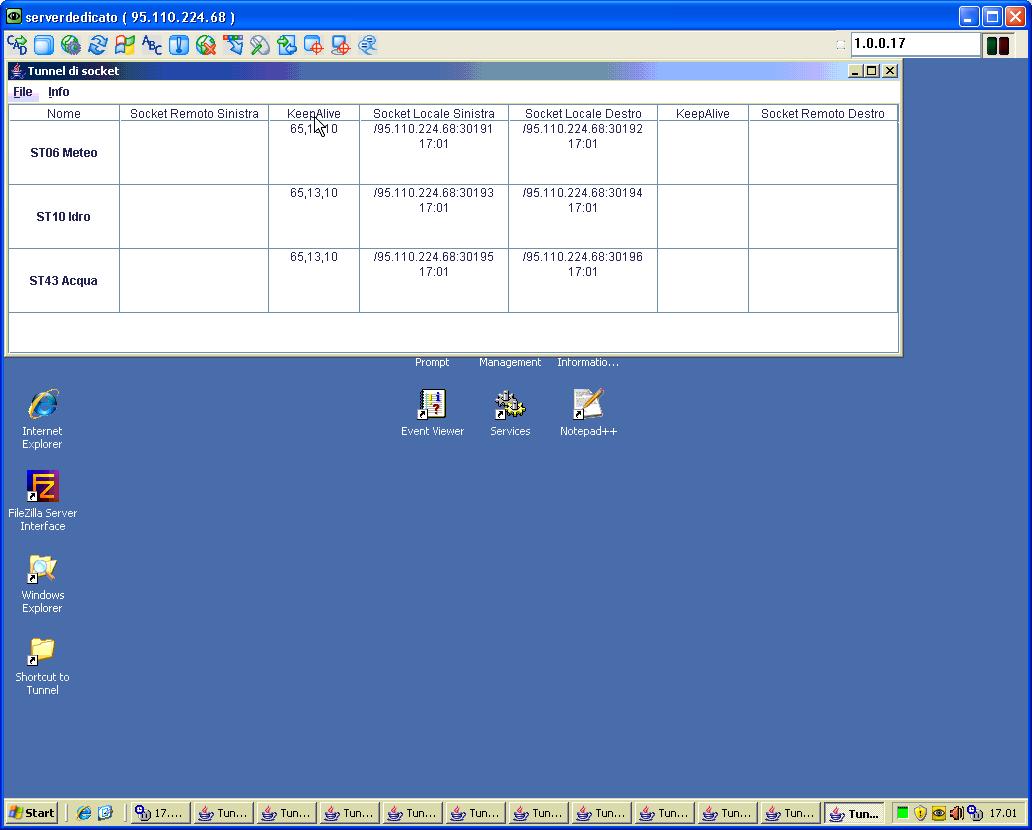Open the File menu in Tunnel window
Image resolution: width=1032 pixels, height=830 pixels.
click(x=22, y=92)
